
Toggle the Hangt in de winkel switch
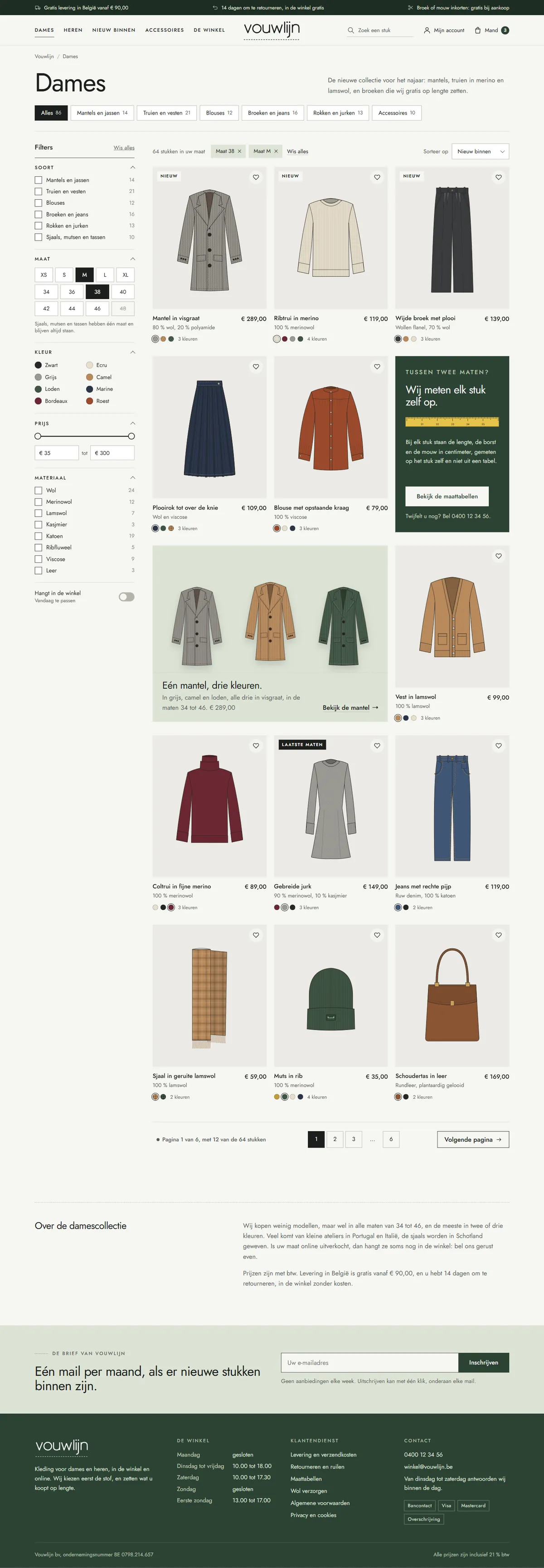tap(127, 597)
